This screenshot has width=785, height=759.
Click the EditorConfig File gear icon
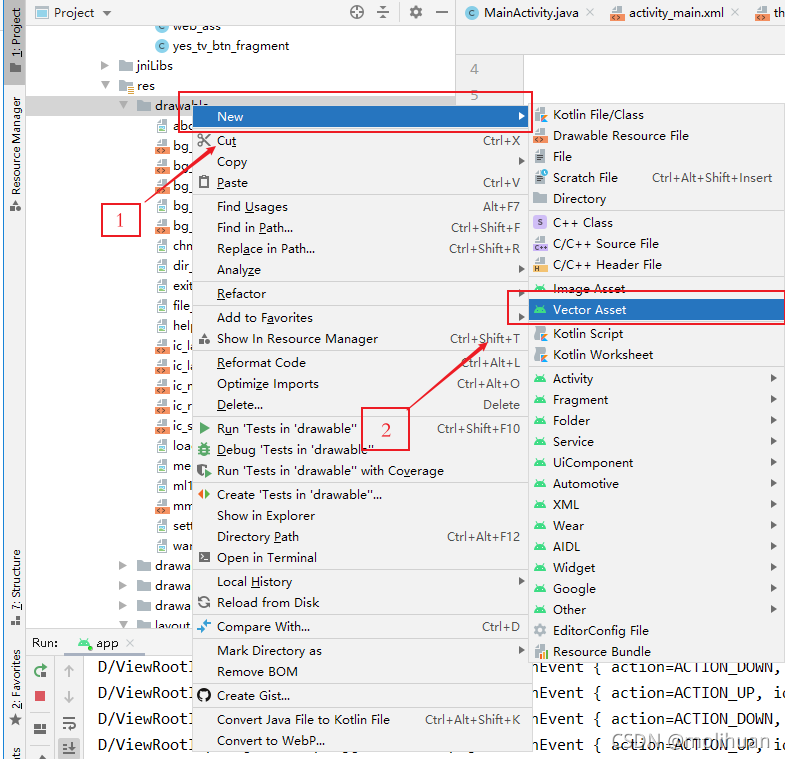(540, 630)
